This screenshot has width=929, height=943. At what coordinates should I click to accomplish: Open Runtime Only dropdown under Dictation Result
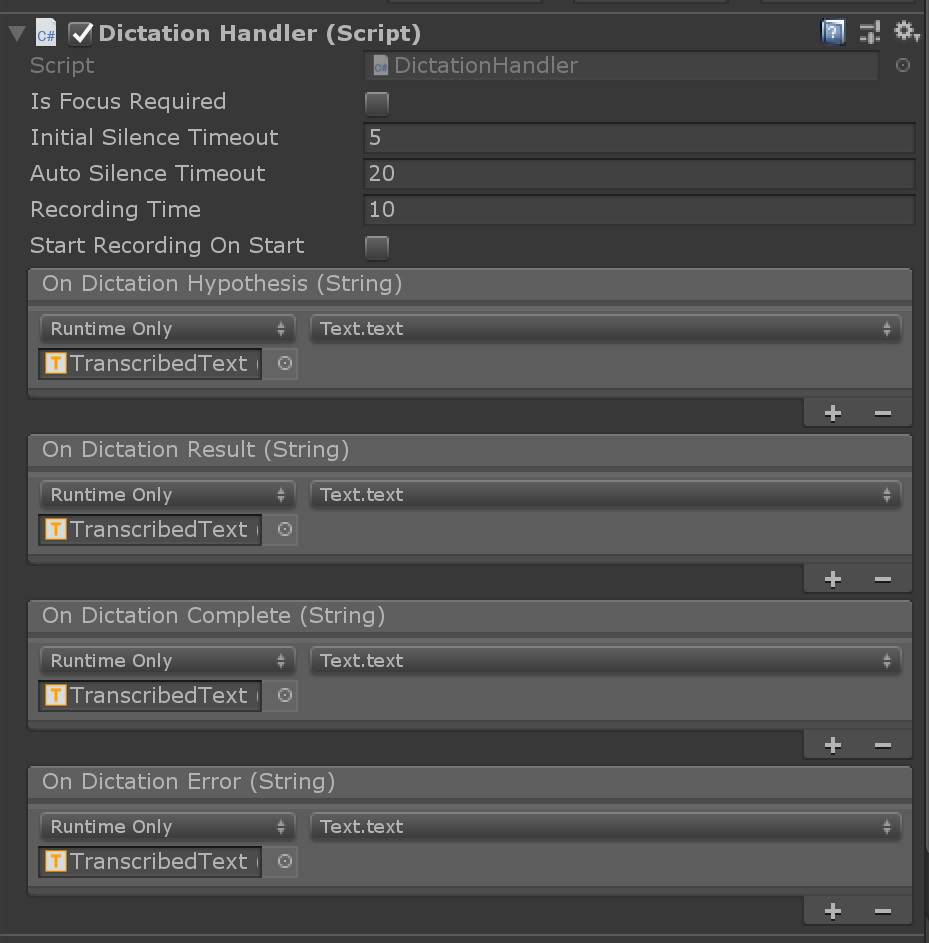point(168,495)
